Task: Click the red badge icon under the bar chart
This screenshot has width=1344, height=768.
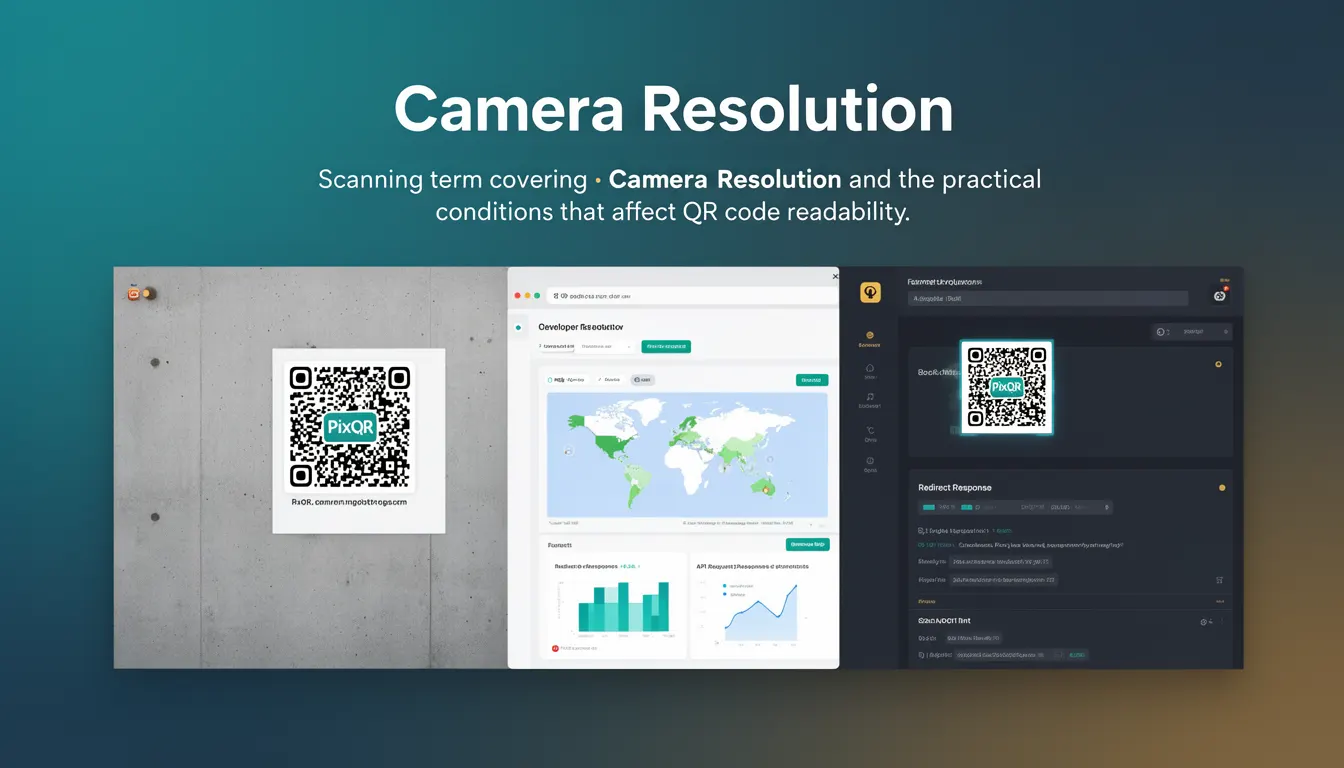Action: [556, 648]
